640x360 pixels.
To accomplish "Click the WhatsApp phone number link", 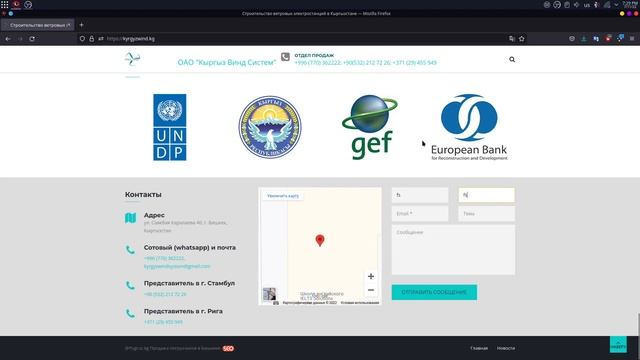I will pyautogui.click(x=164, y=258).
